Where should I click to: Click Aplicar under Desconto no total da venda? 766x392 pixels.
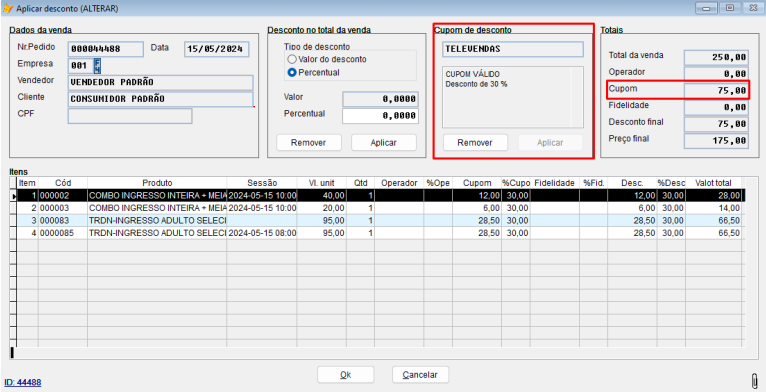click(383, 143)
